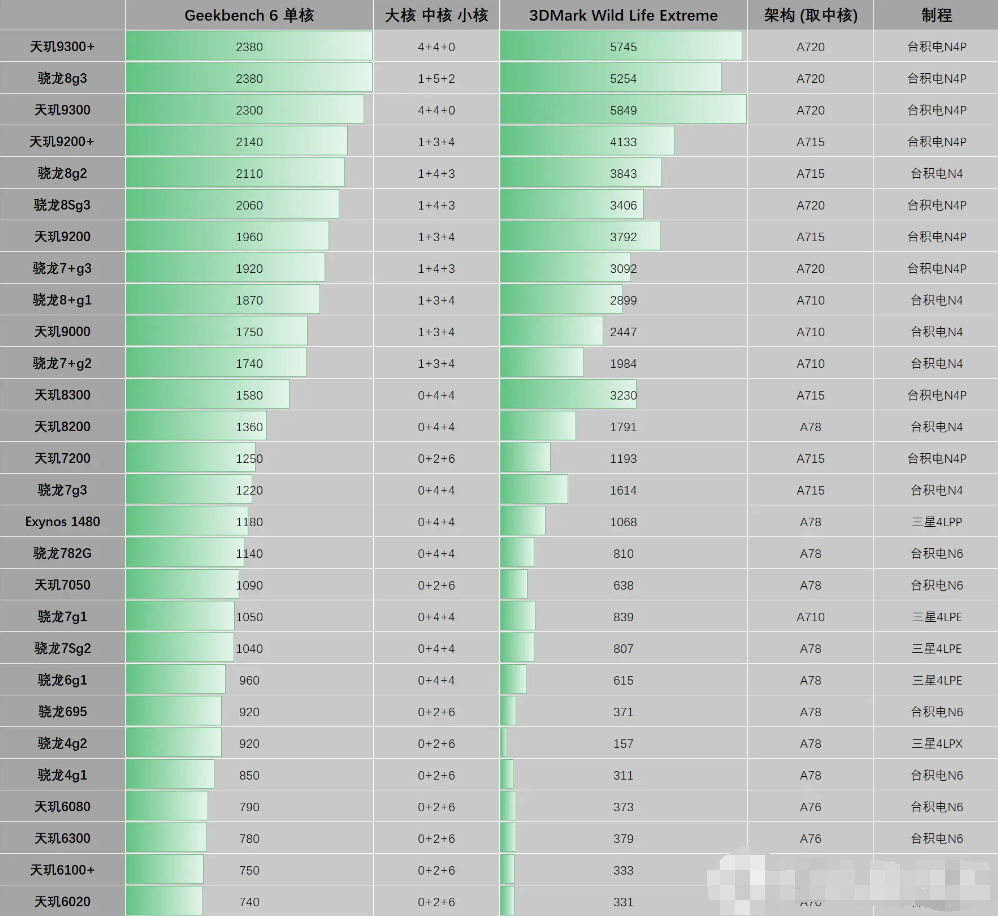This screenshot has width=998, height=916.
Task: Click the 三星4LPP process cell
Action: pos(936,521)
